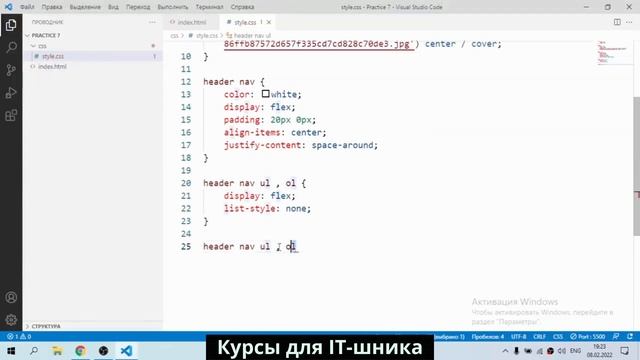This screenshot has width=640, height=360.
Task: Click the ПРОВОДНИК panel title
Action: [x=47, y=22]
